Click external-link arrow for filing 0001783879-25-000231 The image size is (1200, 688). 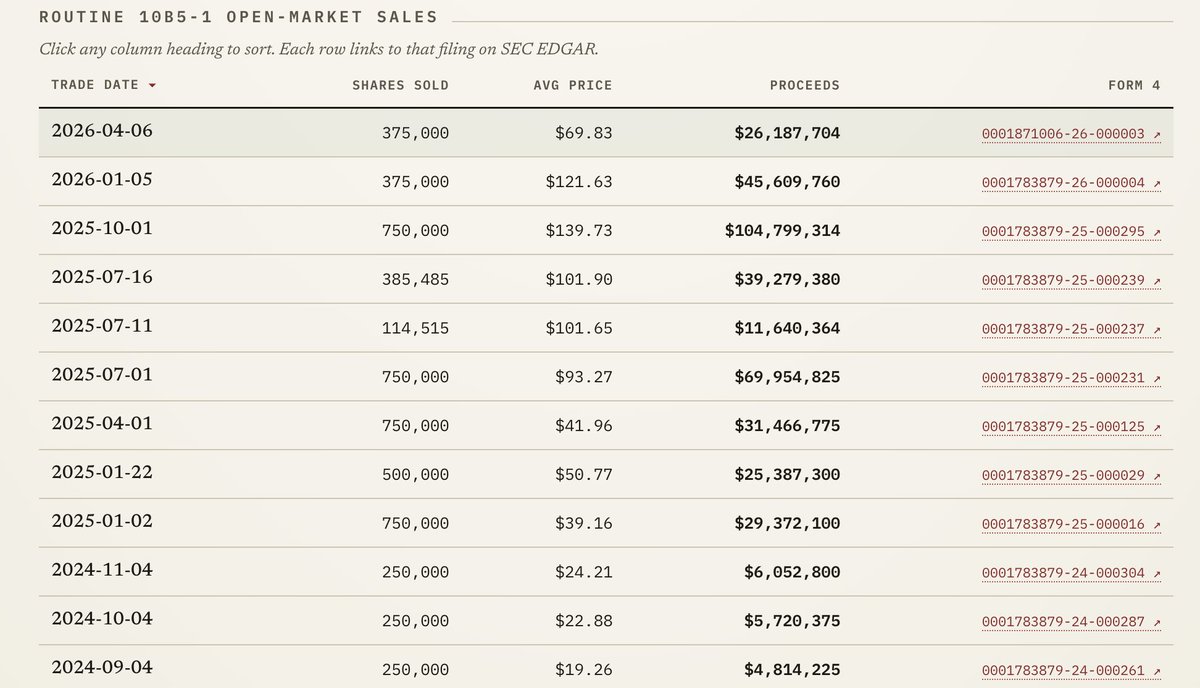coord(1156,378)
